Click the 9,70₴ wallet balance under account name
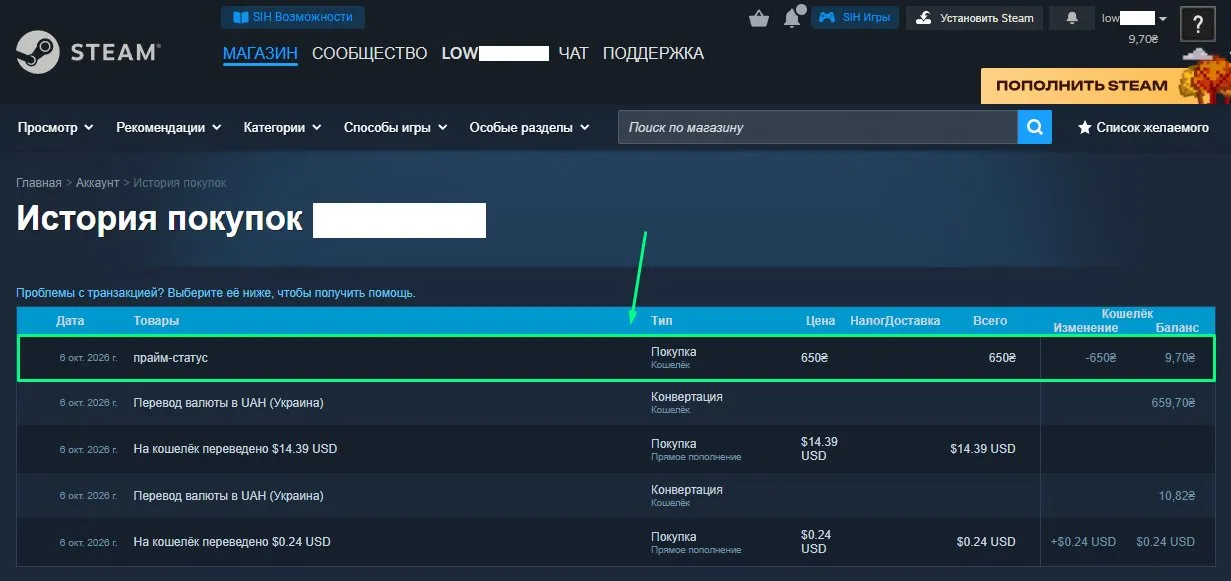The height and width of the screenshot is (581, 1231). (x=1143, y=39)
